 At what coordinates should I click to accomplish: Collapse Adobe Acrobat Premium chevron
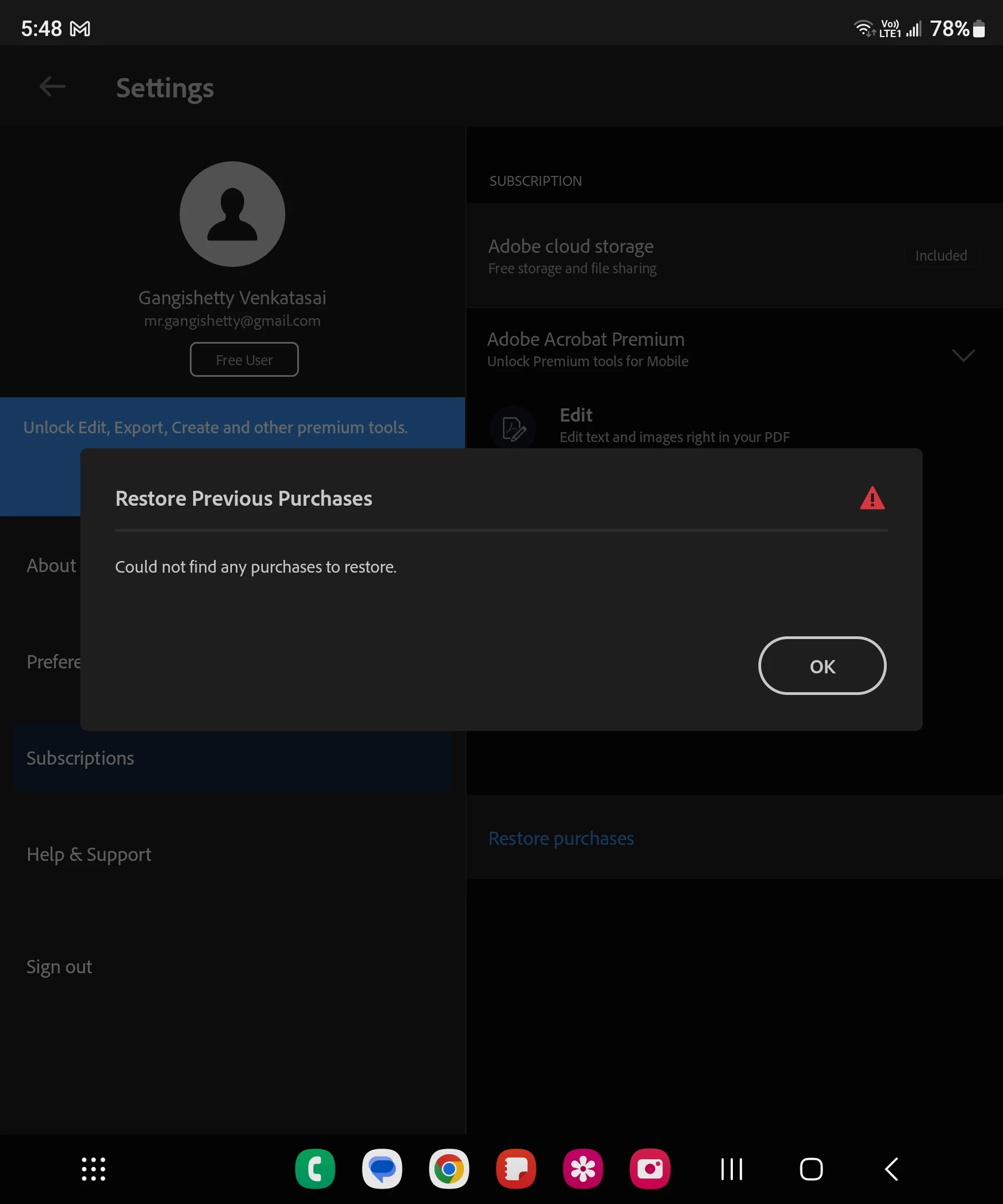pyautogui.click(x=964, y=355)
